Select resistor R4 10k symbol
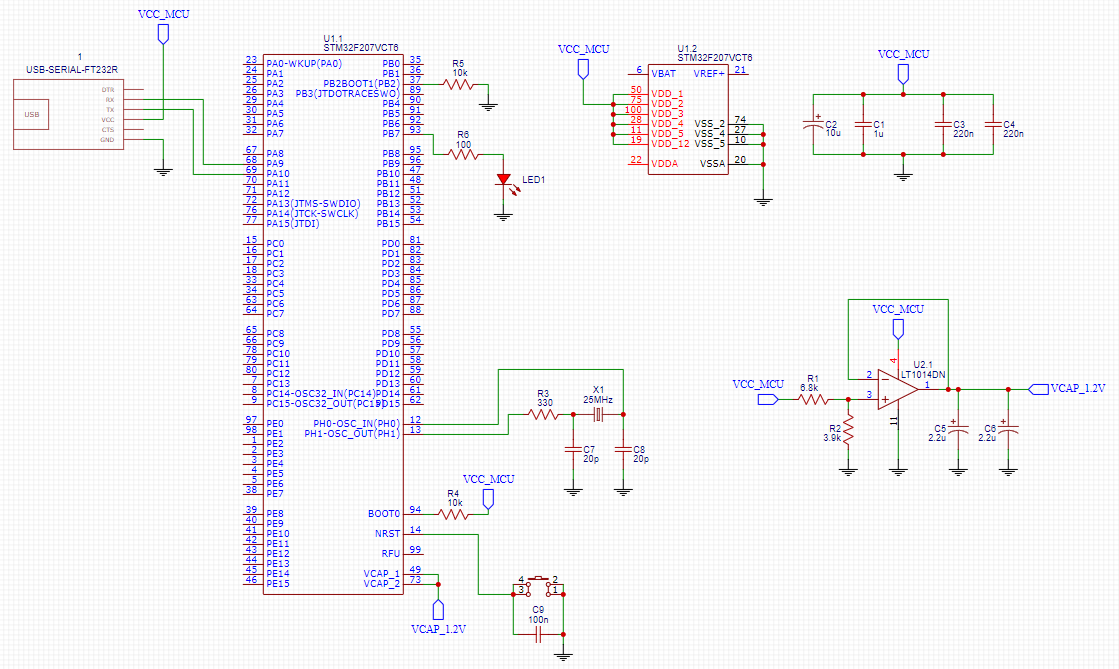Screen dimensions: 1119x669 (x=453, y=514)
